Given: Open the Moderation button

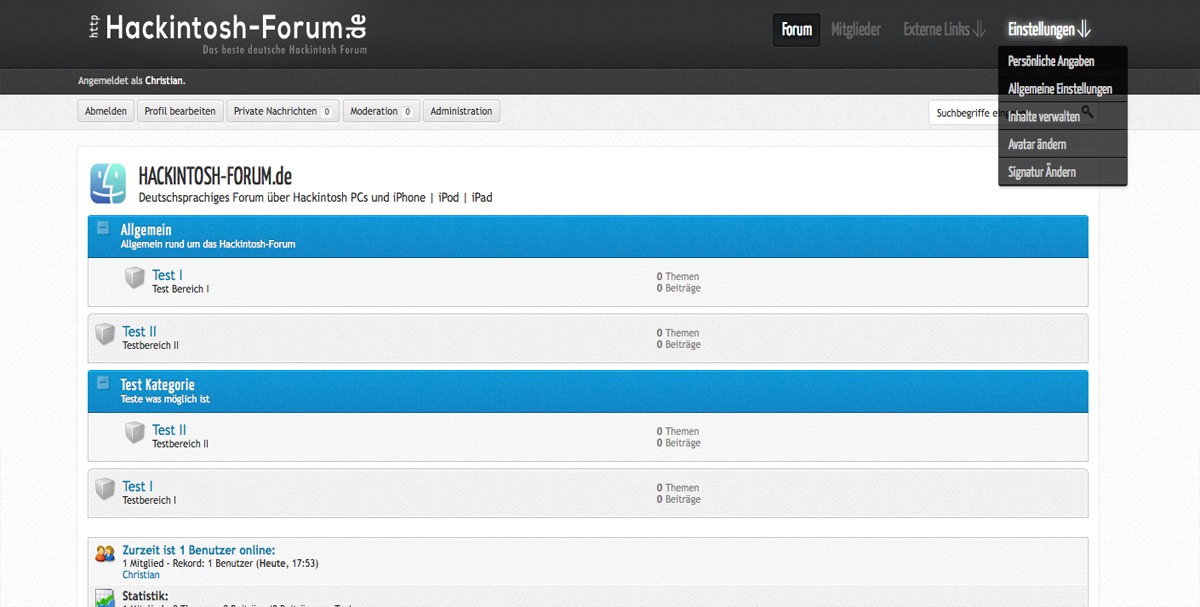Looking at the screenshot, I should [381, 111].
